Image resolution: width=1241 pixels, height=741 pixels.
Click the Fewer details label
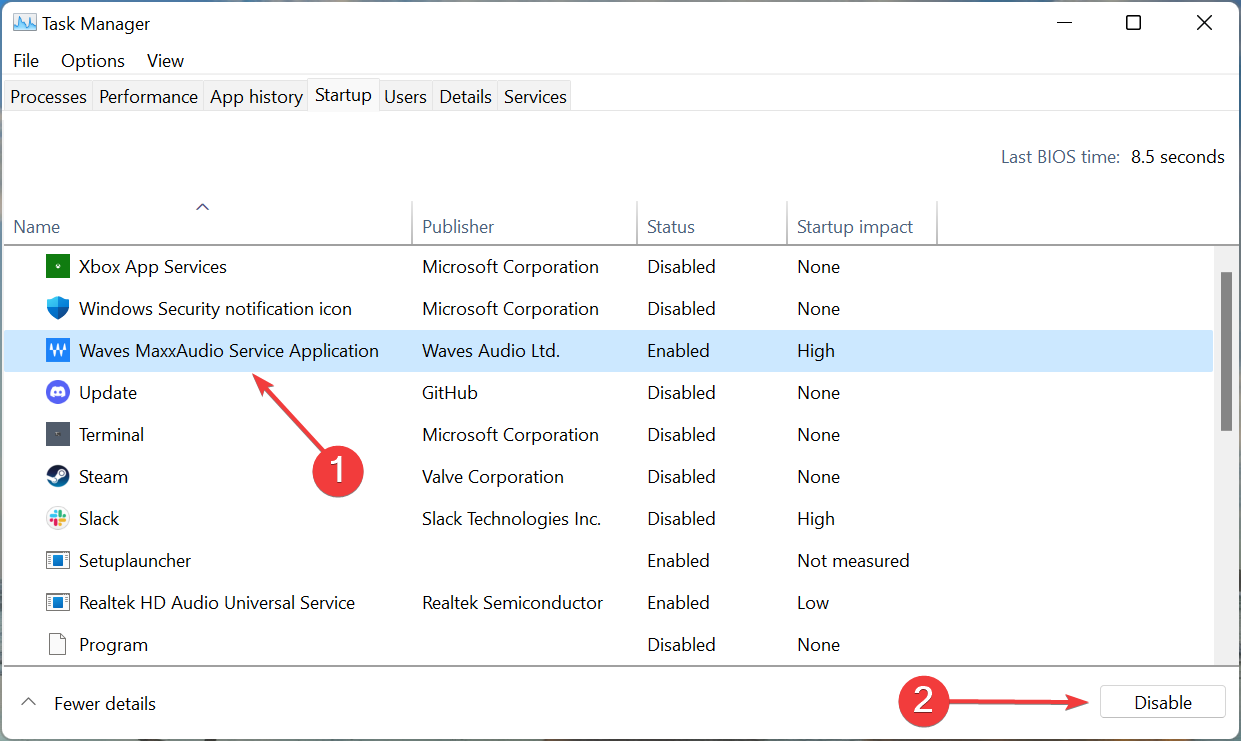105,703
